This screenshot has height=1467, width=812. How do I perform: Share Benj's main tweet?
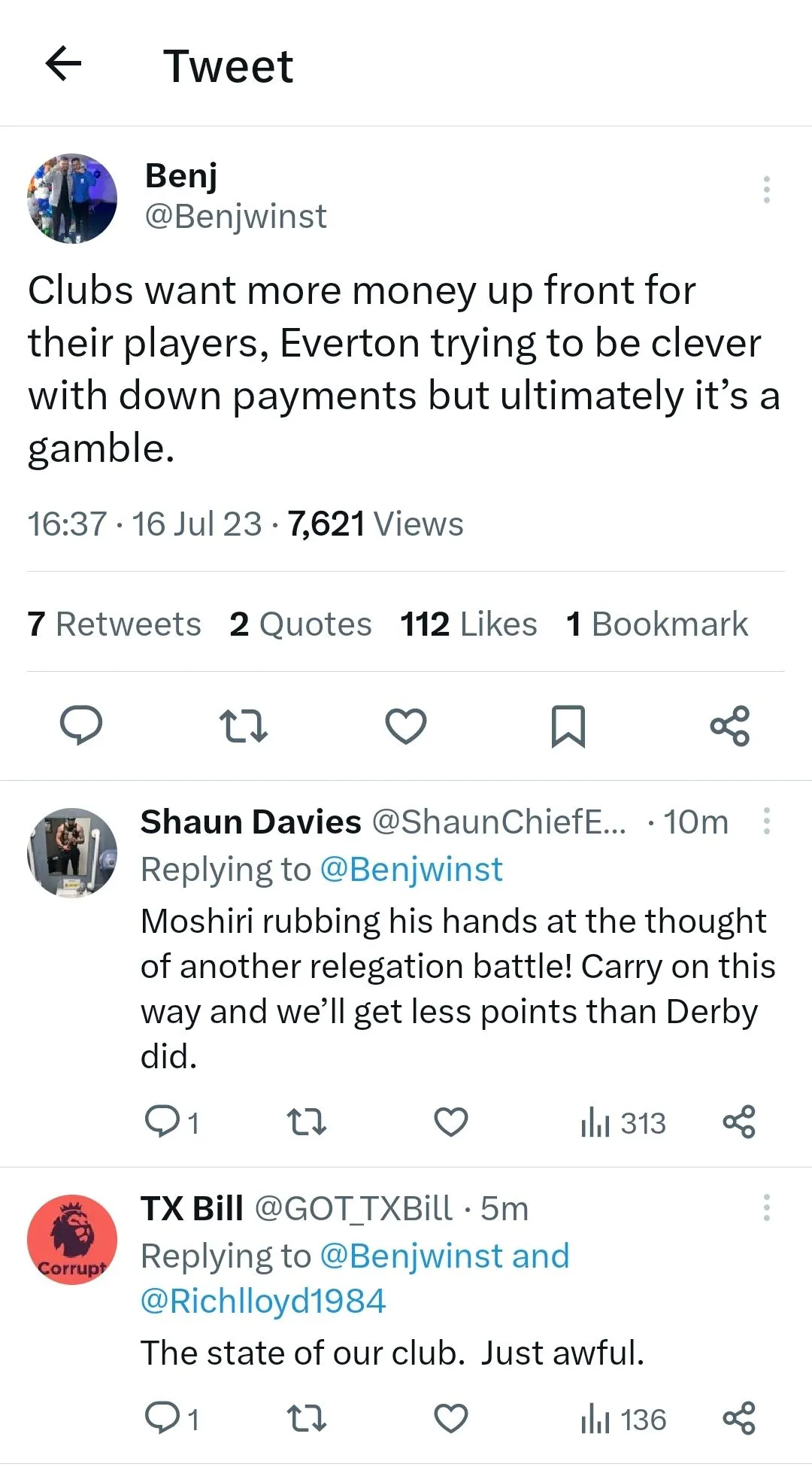[x=730, y=725]
